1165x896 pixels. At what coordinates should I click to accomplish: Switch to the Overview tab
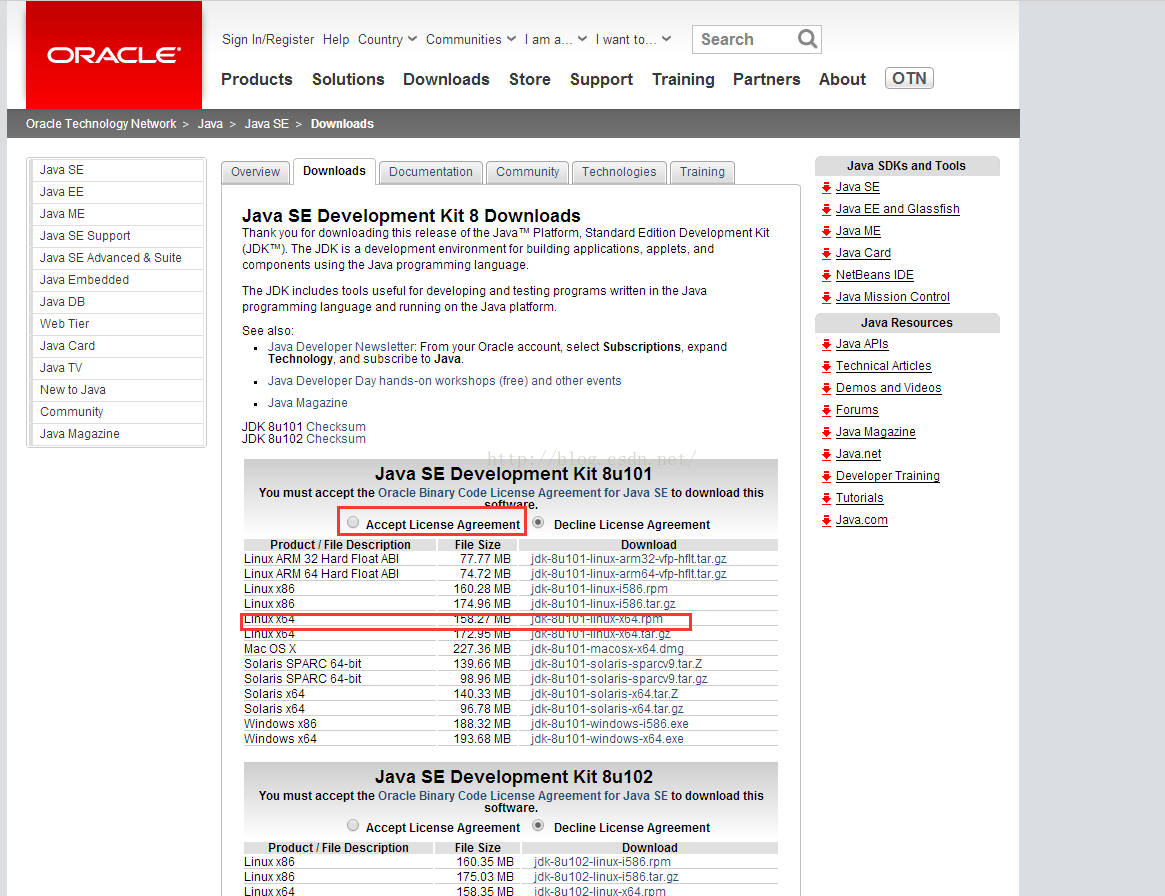tap(256, 172)
